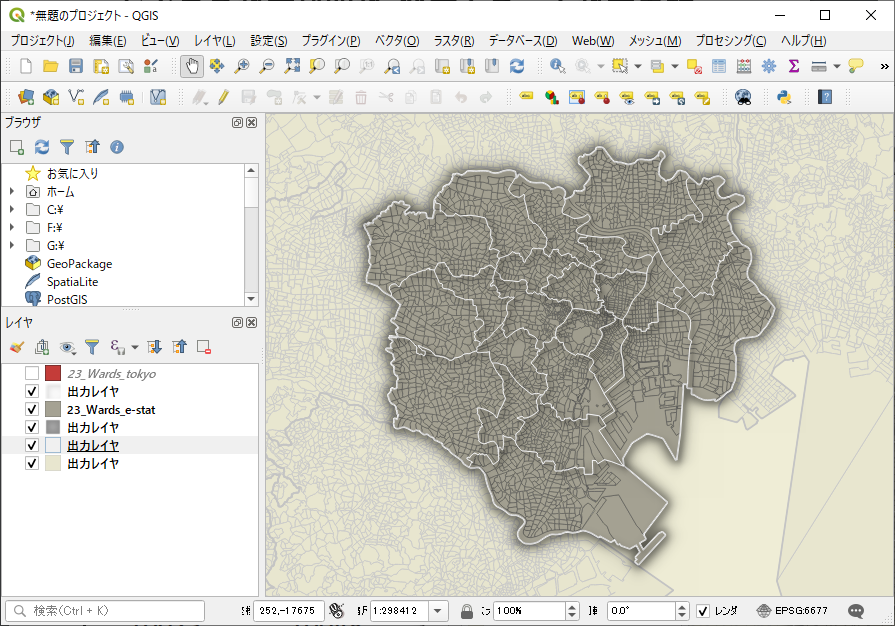
Task: Click the Remove Layer icon in Layers panel
Action: click(x=204, y=347)
